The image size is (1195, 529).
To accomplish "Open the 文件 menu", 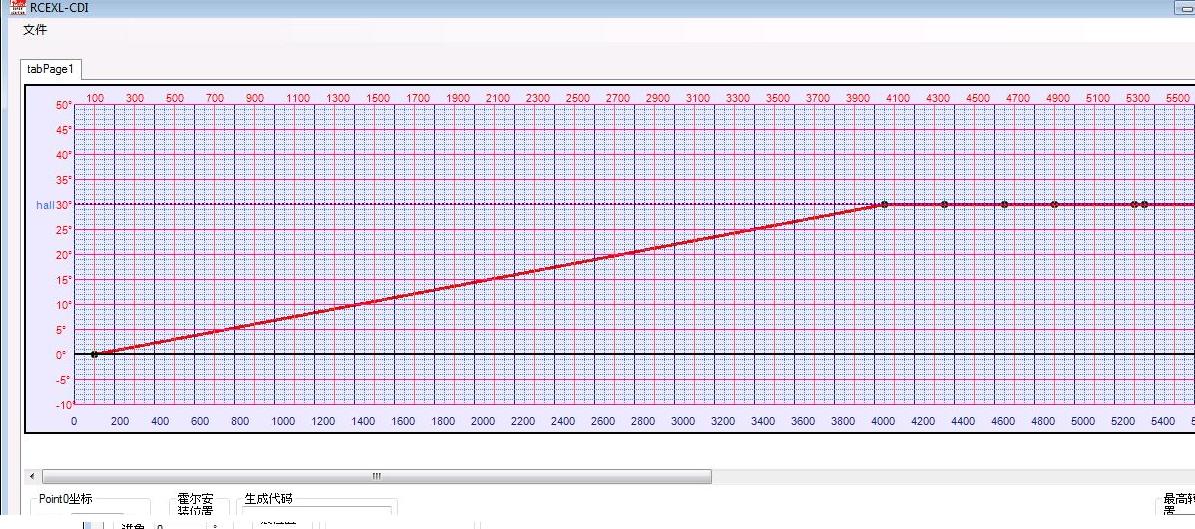I will (x=35, y=30).
